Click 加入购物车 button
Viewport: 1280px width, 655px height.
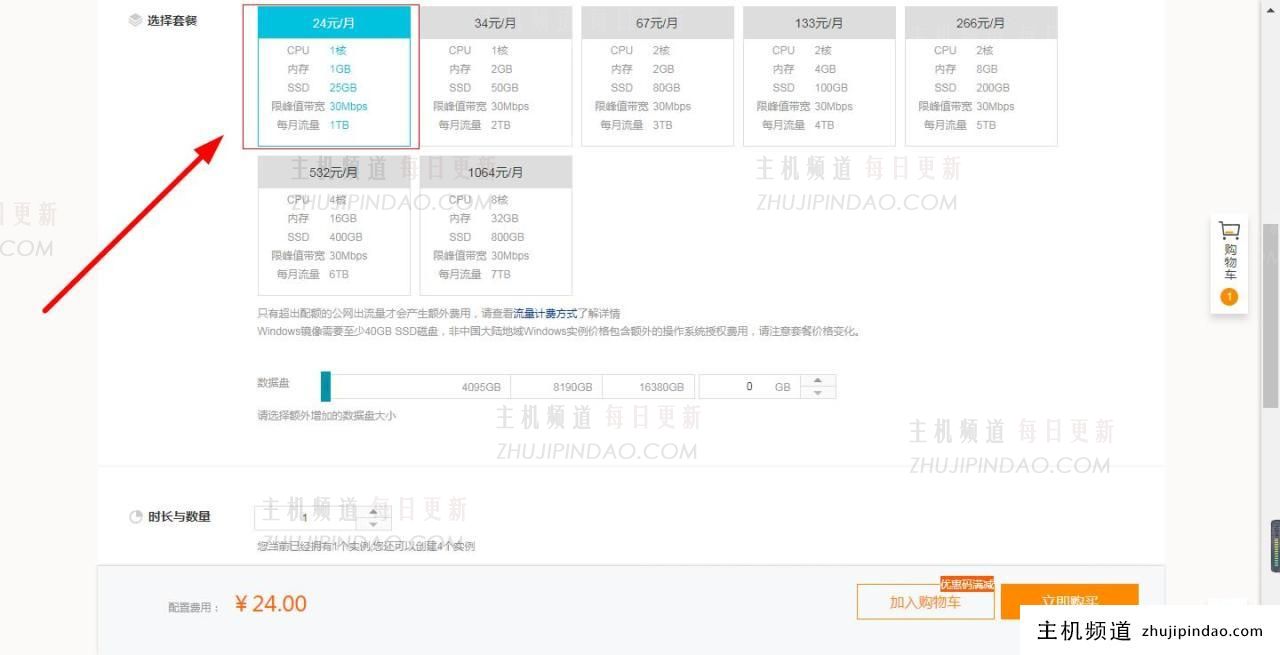925,602
